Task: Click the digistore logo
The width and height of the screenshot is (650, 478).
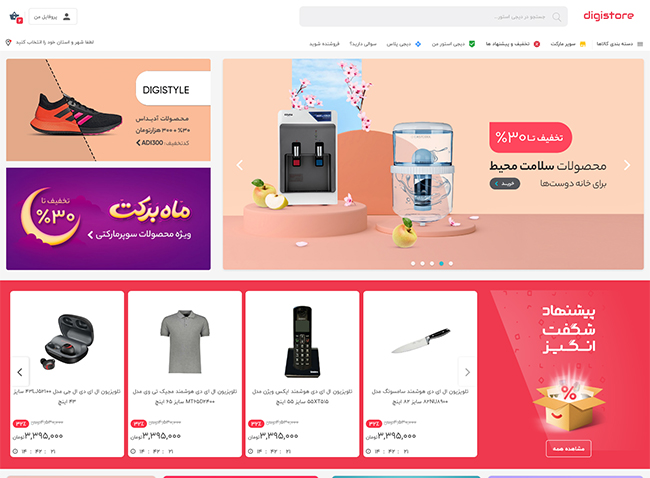Action: (608, 16)
